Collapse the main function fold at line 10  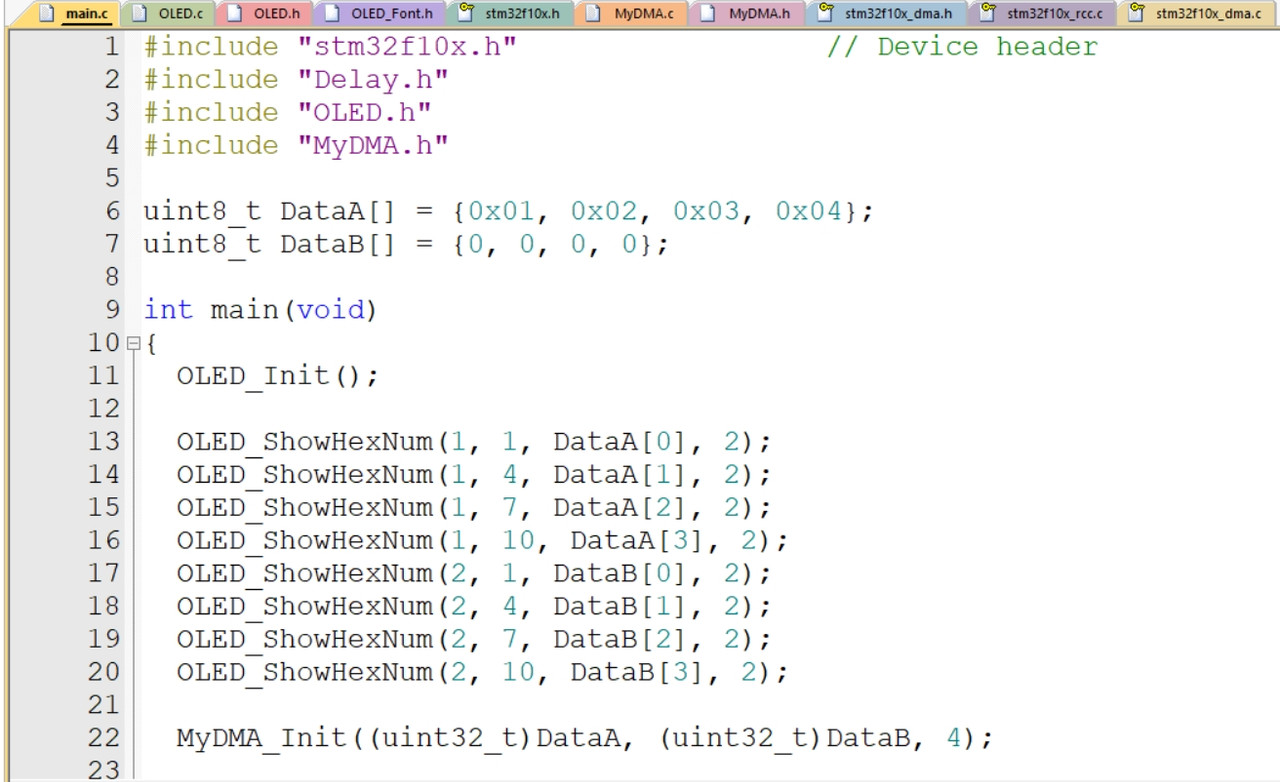pyautogui.click(x=134, y=344)
